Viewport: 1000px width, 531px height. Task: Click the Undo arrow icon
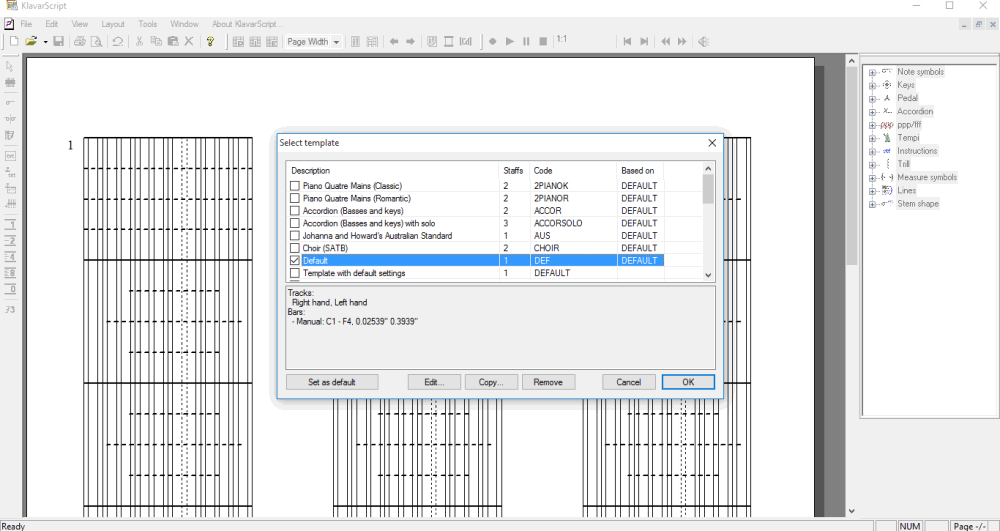click(x=117, y=41)
